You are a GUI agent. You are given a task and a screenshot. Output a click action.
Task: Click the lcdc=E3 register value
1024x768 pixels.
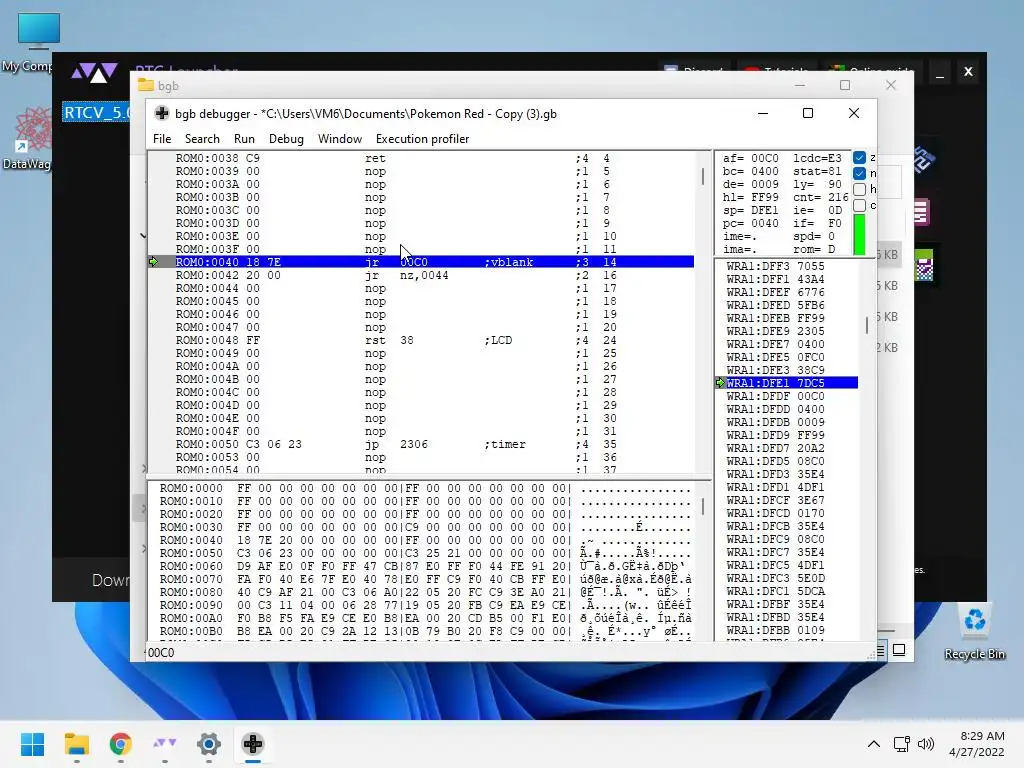click(x=817, y=158)
